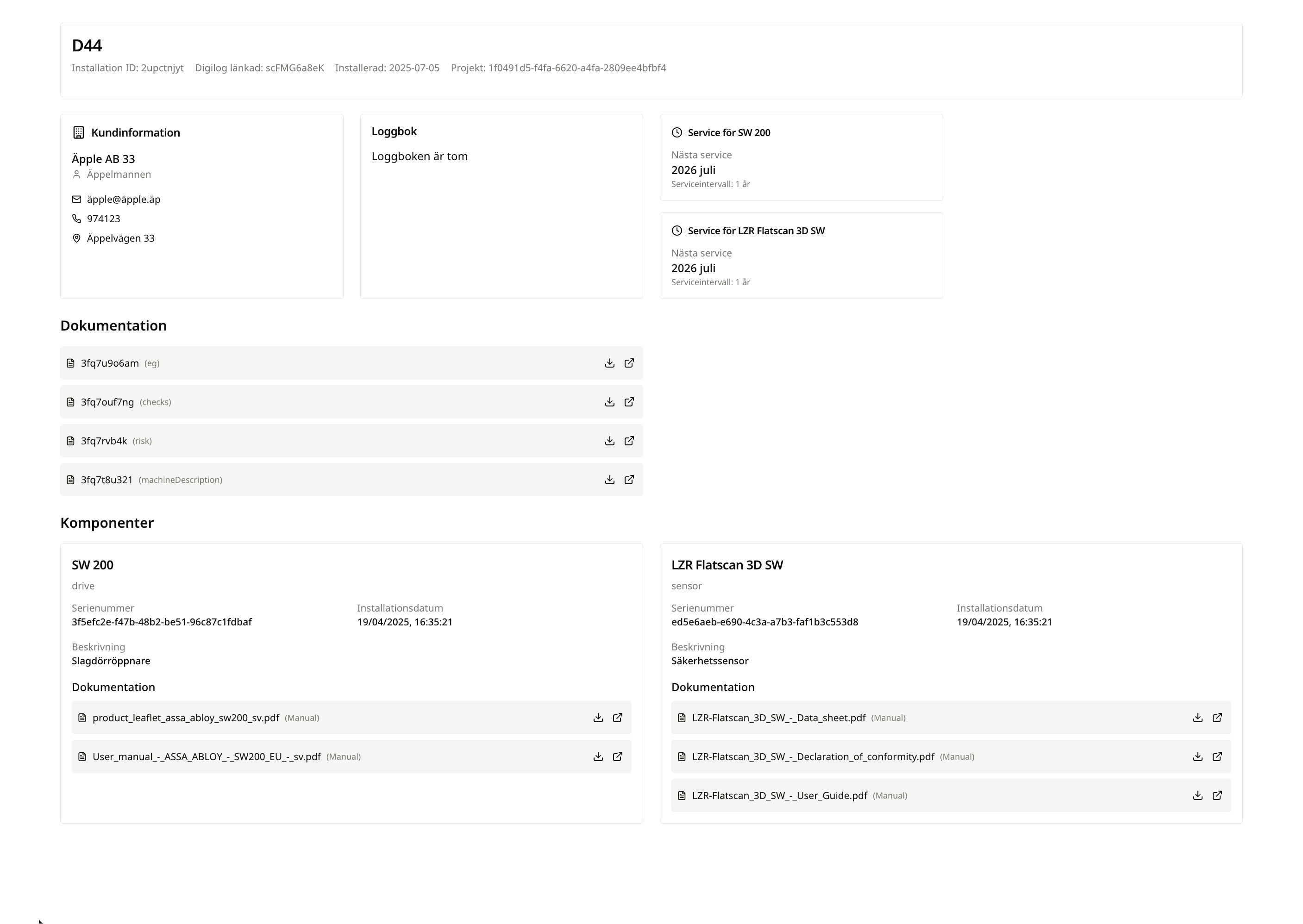1303x924 pixels.
Task: Click product_leaflet_assa_abloy_sw200_sv.pdf filename
Action: click(x=186, y=718)
